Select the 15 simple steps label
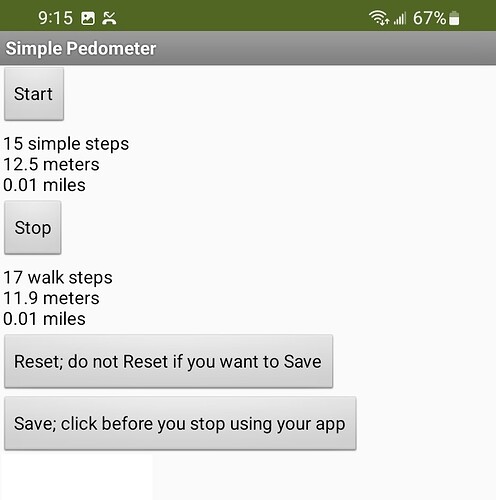Image resolution: width=496 pixels, height=500 pixels. point(66,144)
